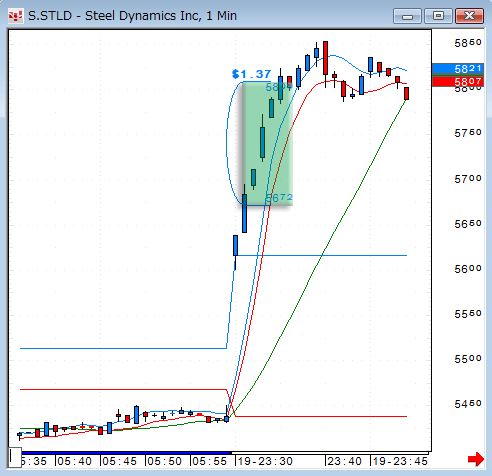Click the S.STLD Steel Dynamics title text
Viewport: 492px width, 476px height.
coord(132,16)
